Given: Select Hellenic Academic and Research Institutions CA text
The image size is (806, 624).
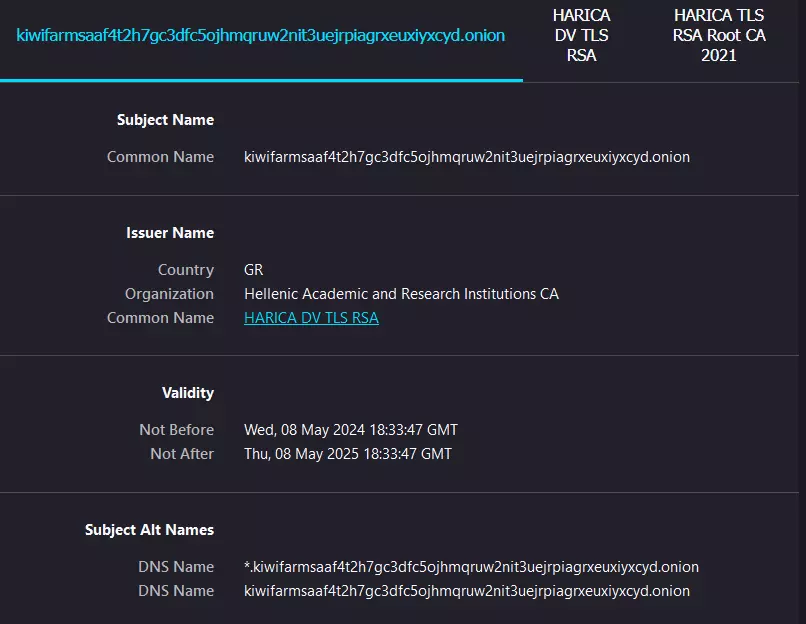Looking at the screenshot, I should 401,293.
